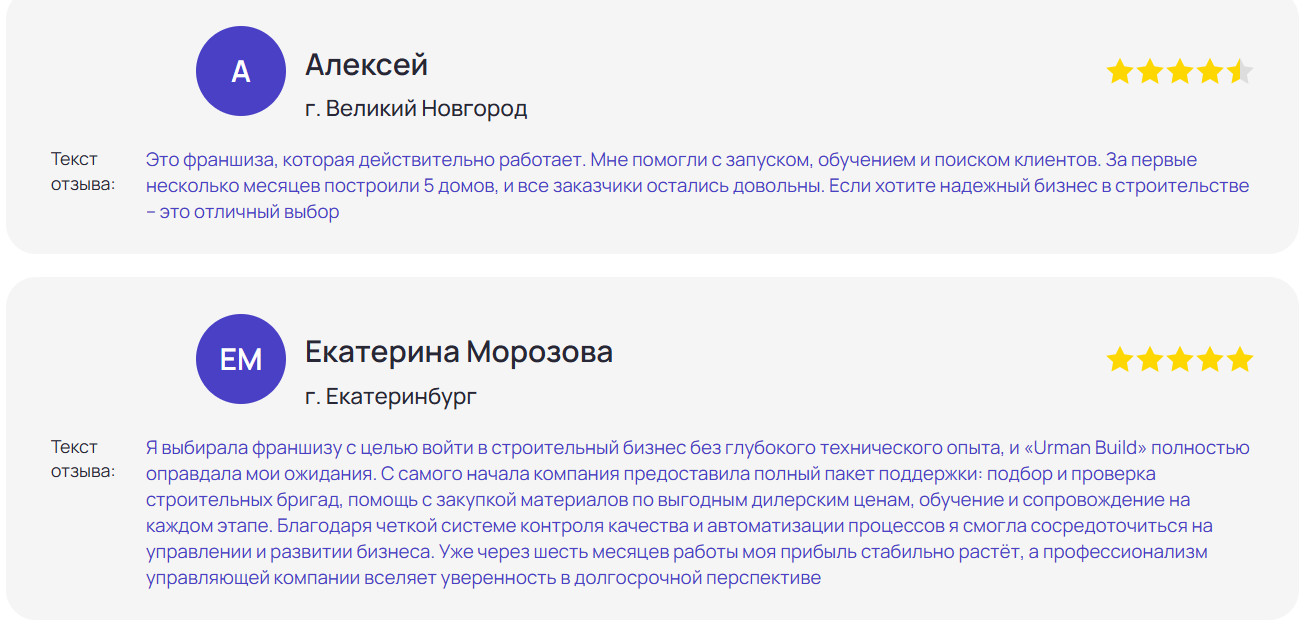Click the half-filled fifth star for Алексей
The image size is (1304, 625).
1240,72
